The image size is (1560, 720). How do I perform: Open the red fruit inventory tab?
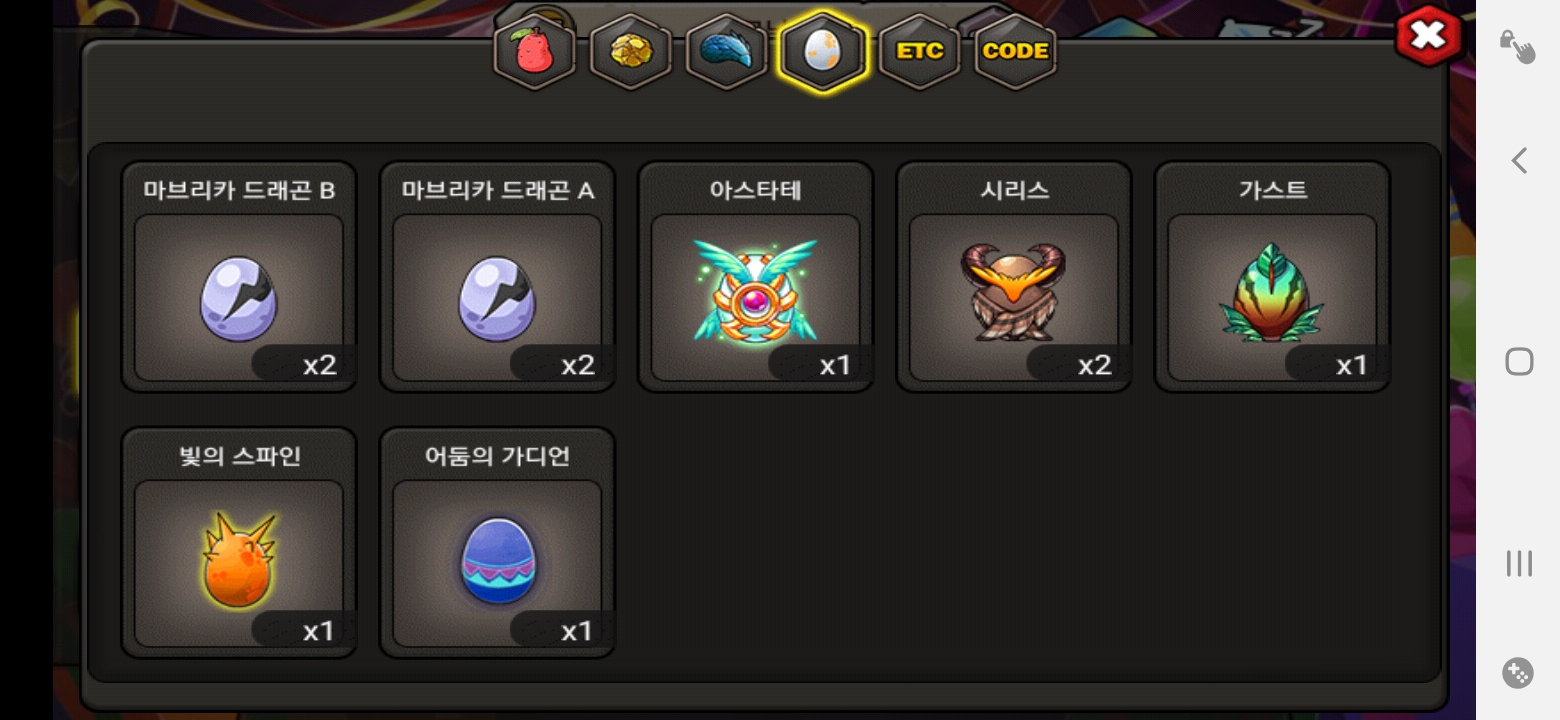(x=535, y=51)
